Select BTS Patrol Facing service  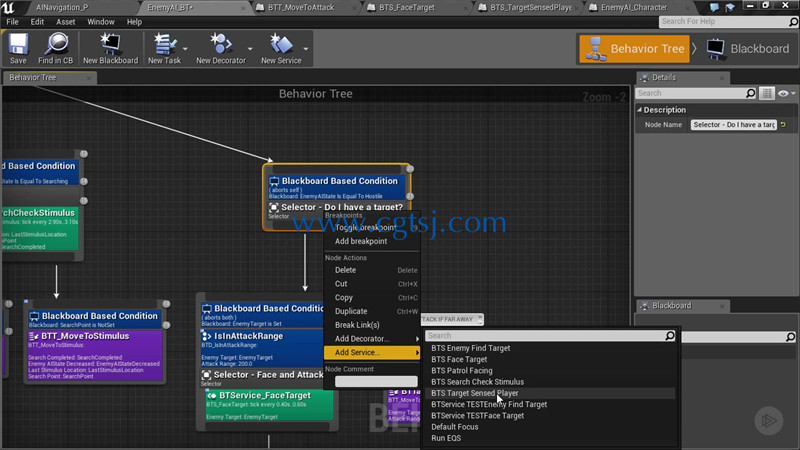pos(550,371)
